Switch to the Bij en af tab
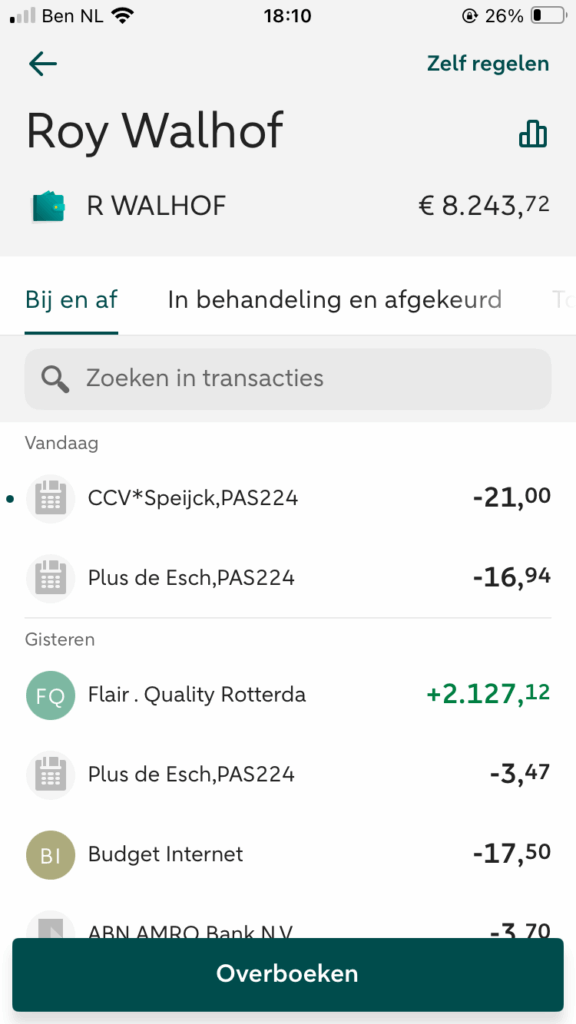The height and width of the screenshot is (1024, 576). pyautogui.click(x=72, y=300)
